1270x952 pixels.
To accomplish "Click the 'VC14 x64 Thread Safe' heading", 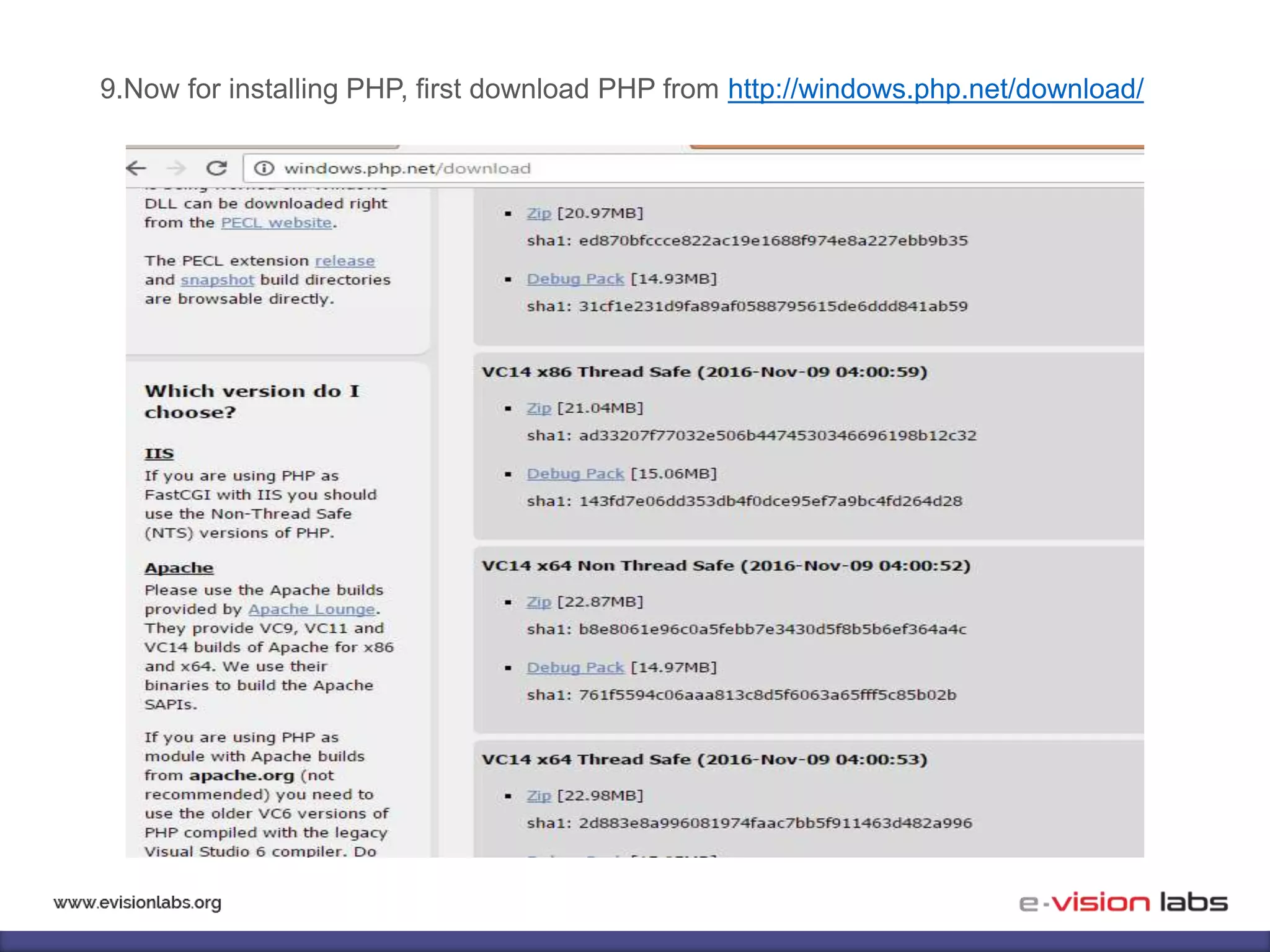I will point(704,760).
